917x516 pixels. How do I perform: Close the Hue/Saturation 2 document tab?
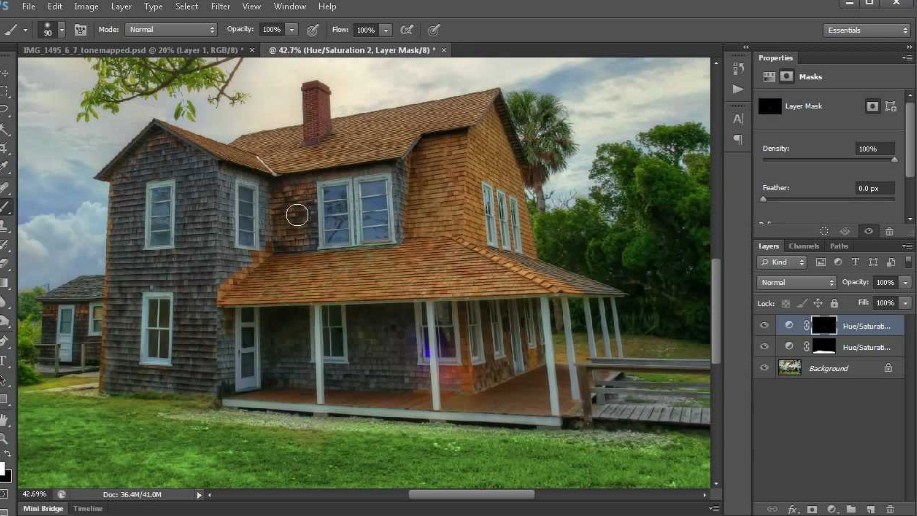(x=444, y=50)
